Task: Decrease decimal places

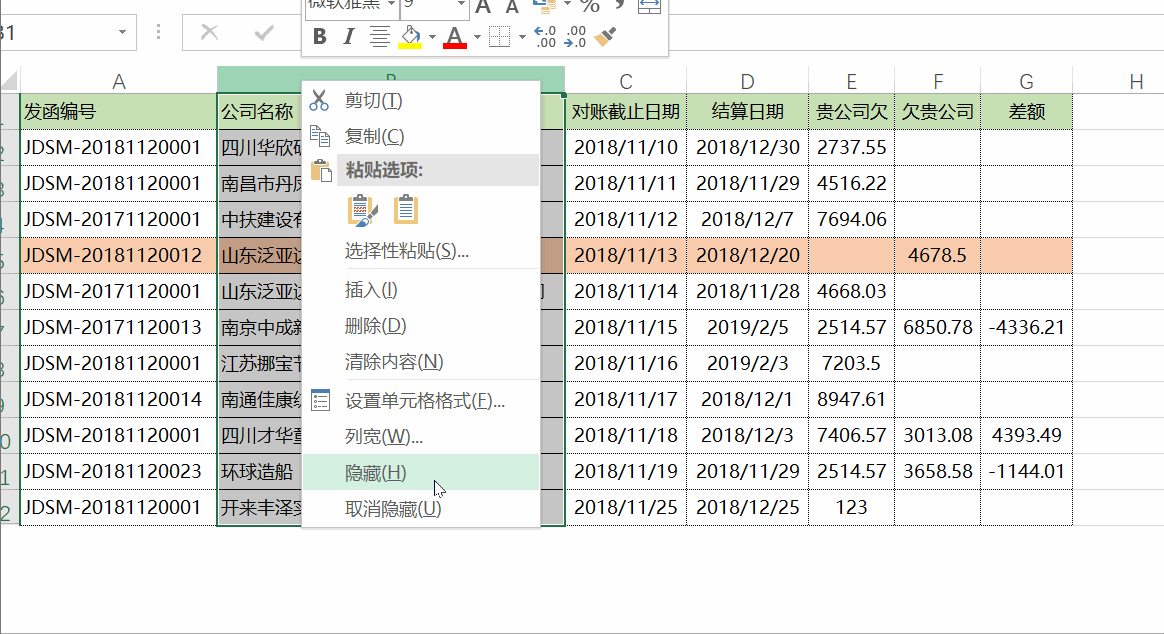Action: (x=575, y=36)
